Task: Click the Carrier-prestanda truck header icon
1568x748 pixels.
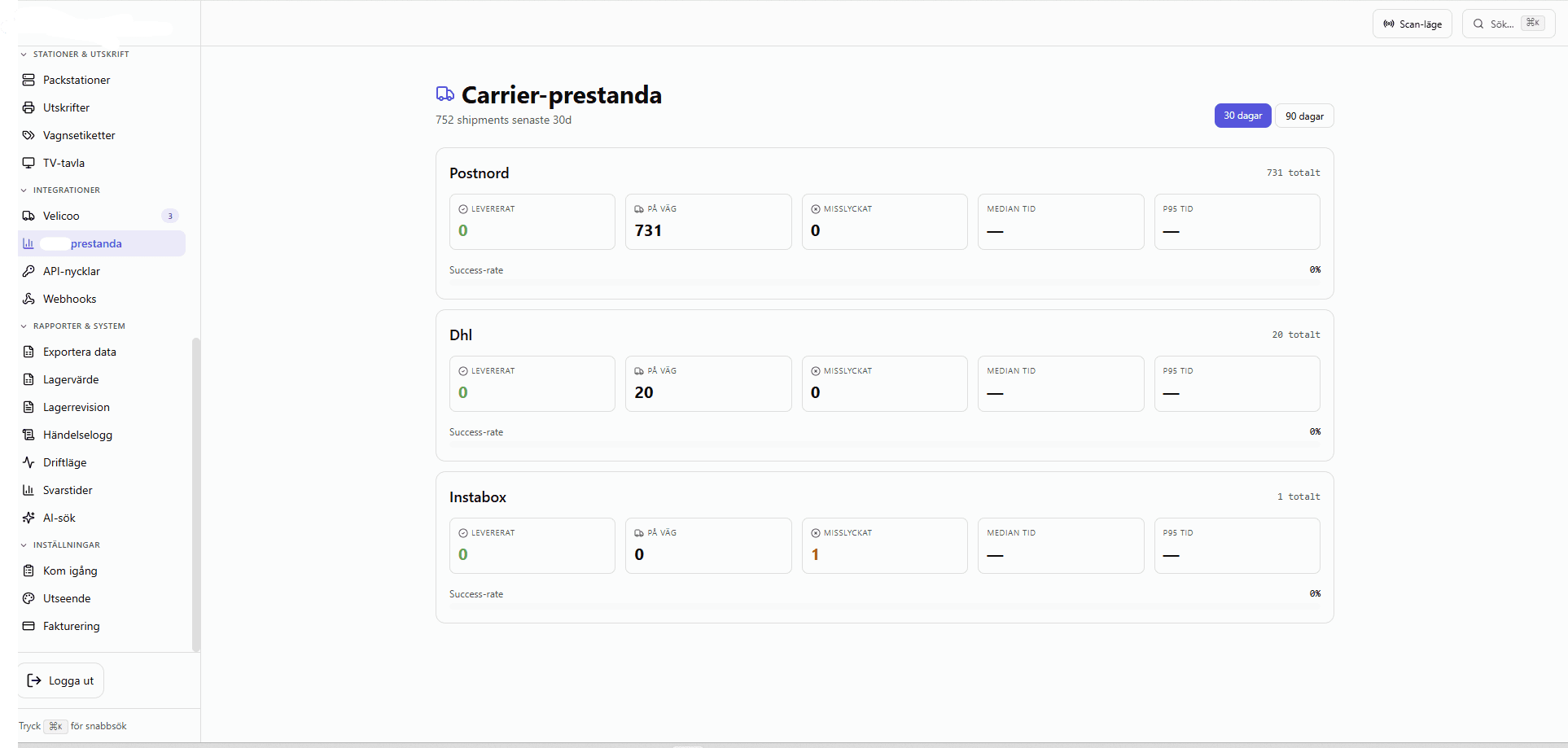Action: coord(445,94)
